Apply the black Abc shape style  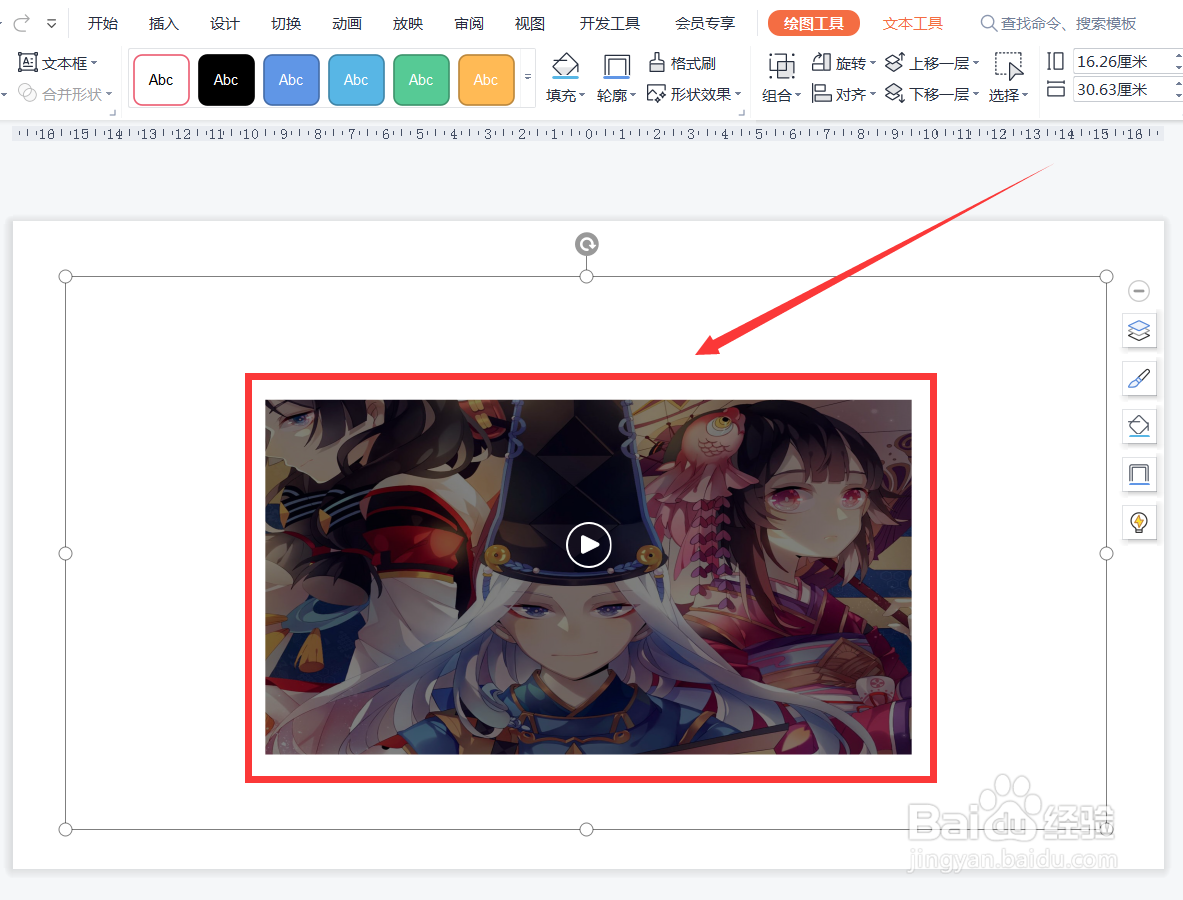pyautogui.click(x=226, y=80)
